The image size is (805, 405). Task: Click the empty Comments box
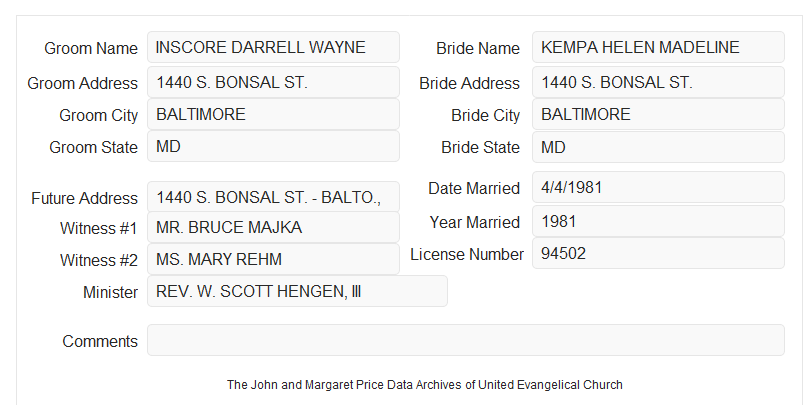coord(466,340)
